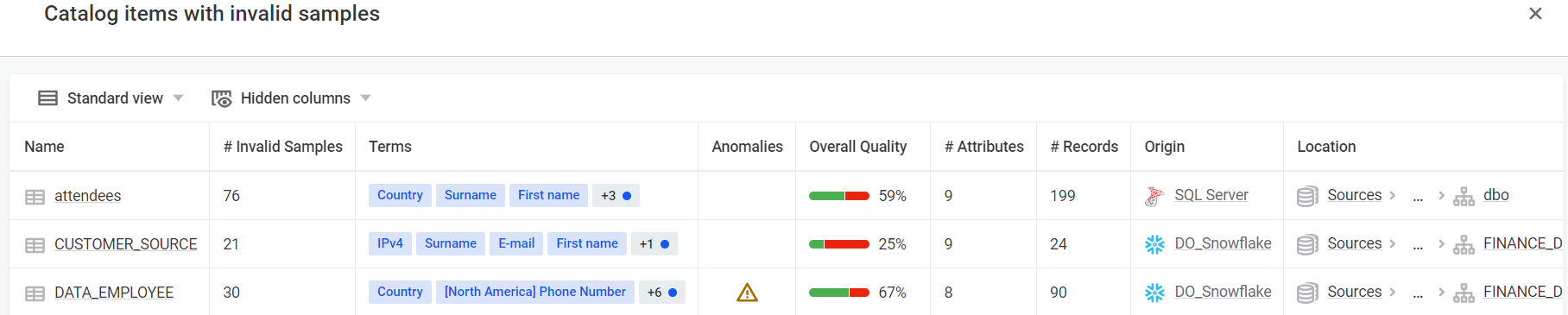The height and width of the screenshot is (315, 1568).
Task: Click the Hidden columns eye icon
Action: [x=222, y=98]
